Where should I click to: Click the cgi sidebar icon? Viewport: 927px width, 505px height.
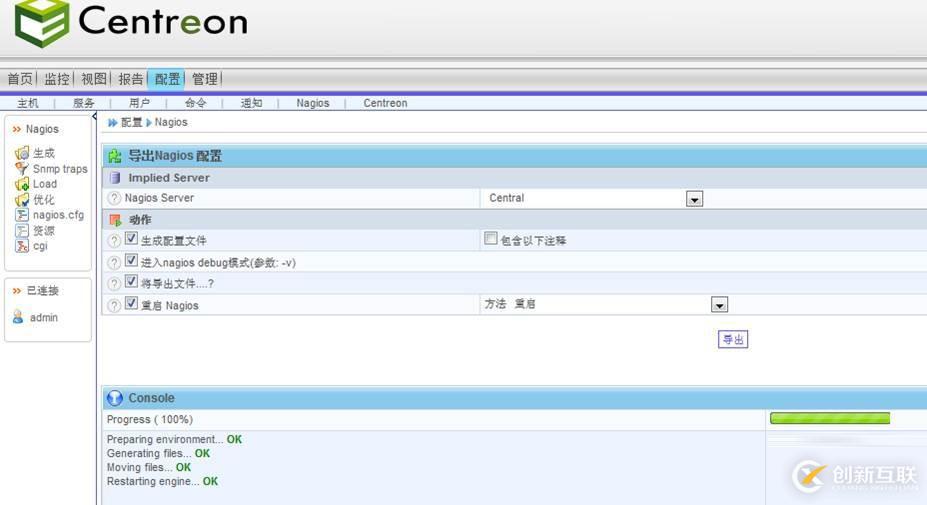pos(22,246)
